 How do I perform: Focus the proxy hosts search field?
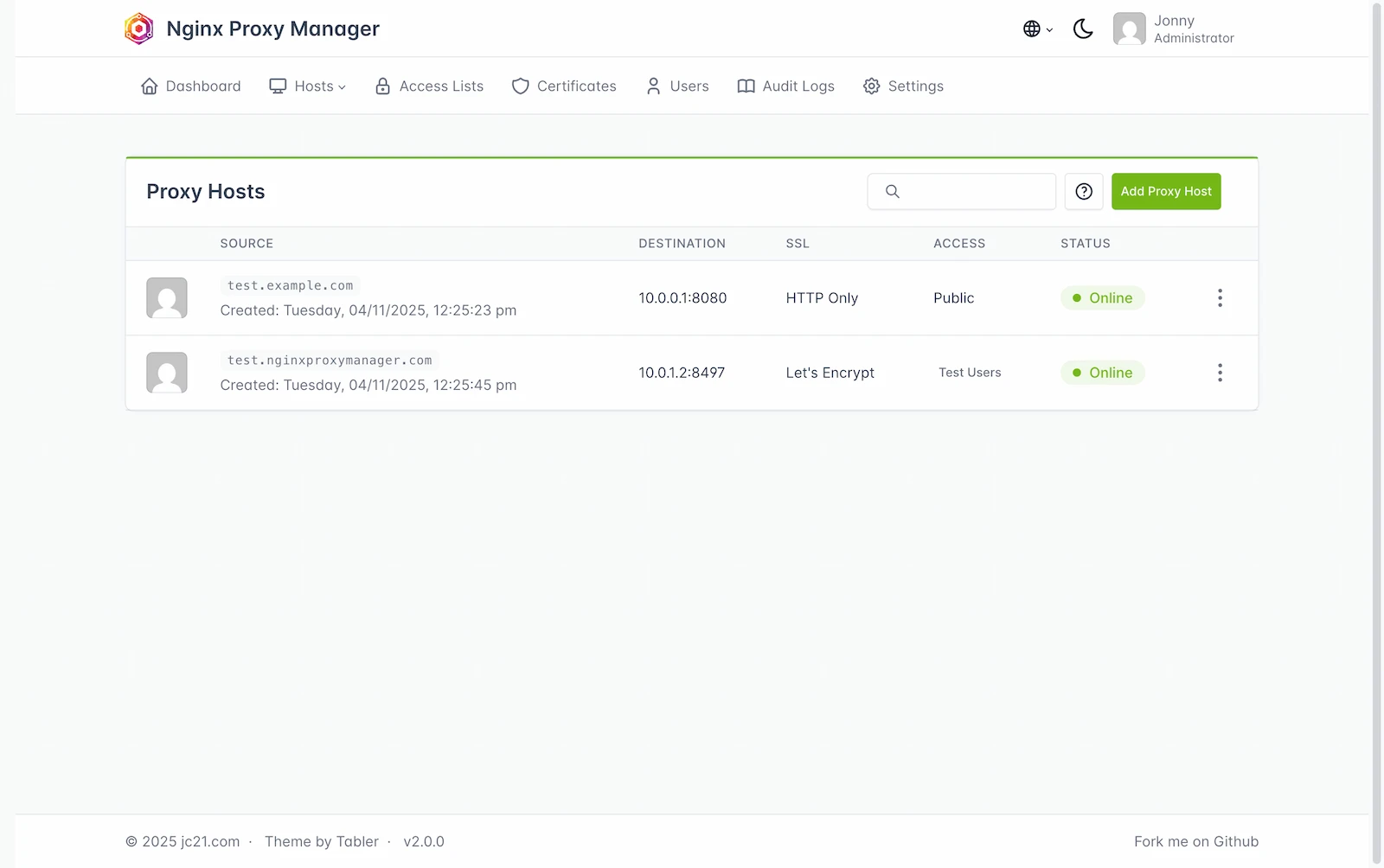(x=962, y=191)
